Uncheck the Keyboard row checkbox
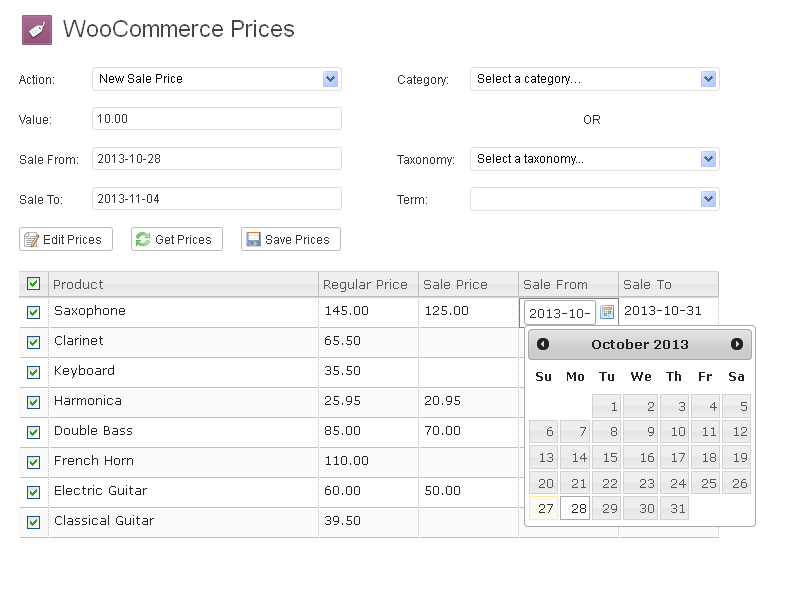The image size is (800, 600). click(x=34, y=372)
